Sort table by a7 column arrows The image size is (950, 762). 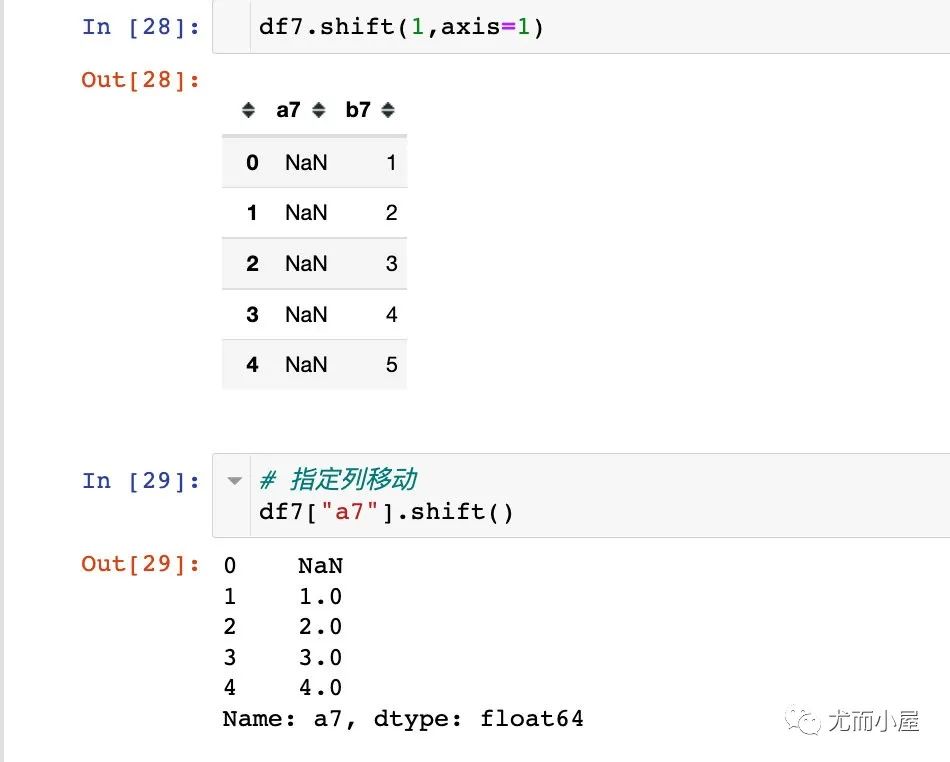(319, 110)
